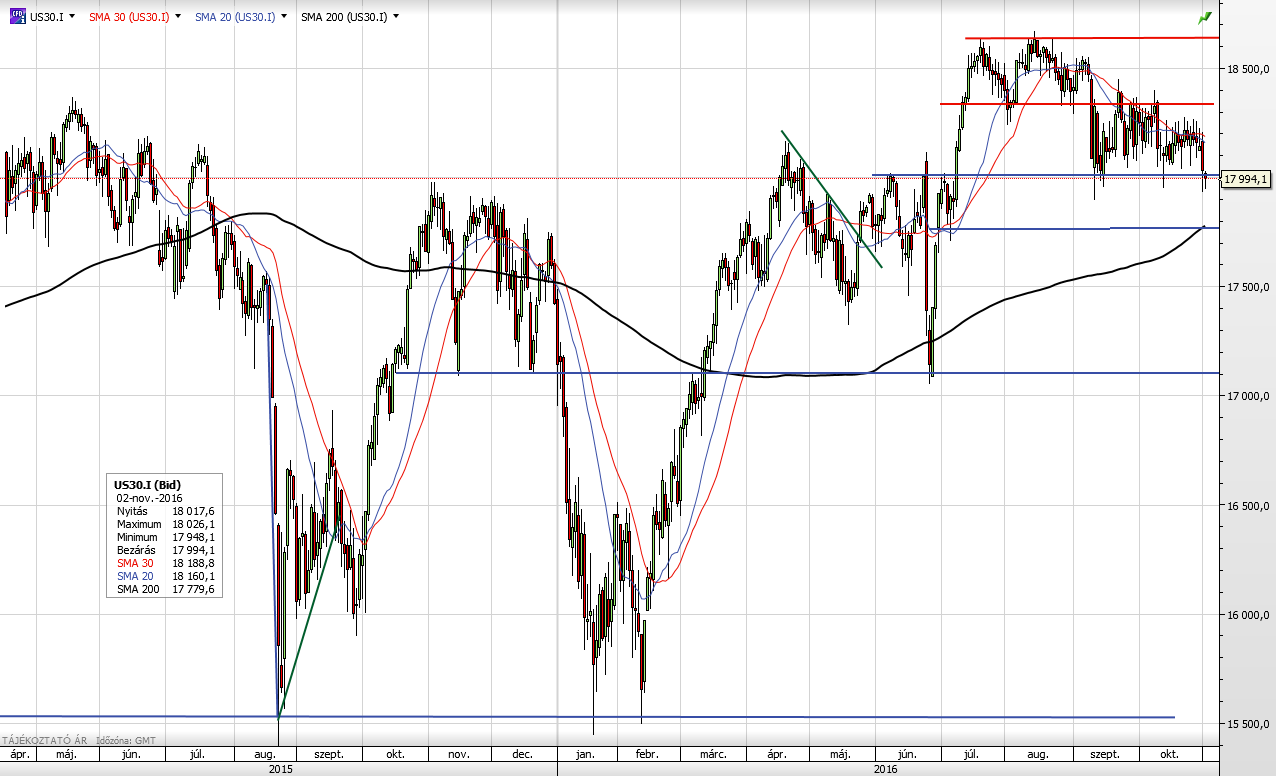Click the Bezárás 17 994,1 row
The height and width of the screenshot is (776, 1276).
(x=165, y=550)
